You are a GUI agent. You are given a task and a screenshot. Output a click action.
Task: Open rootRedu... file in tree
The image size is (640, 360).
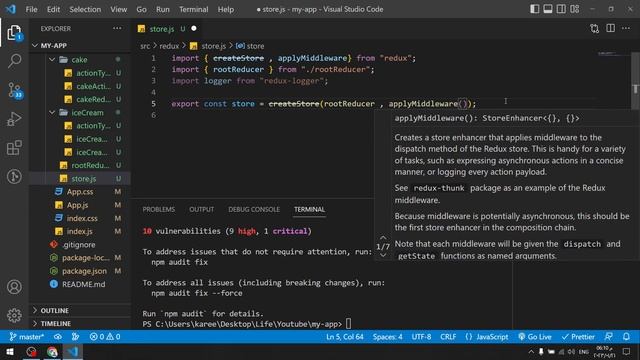coord(90,165)
